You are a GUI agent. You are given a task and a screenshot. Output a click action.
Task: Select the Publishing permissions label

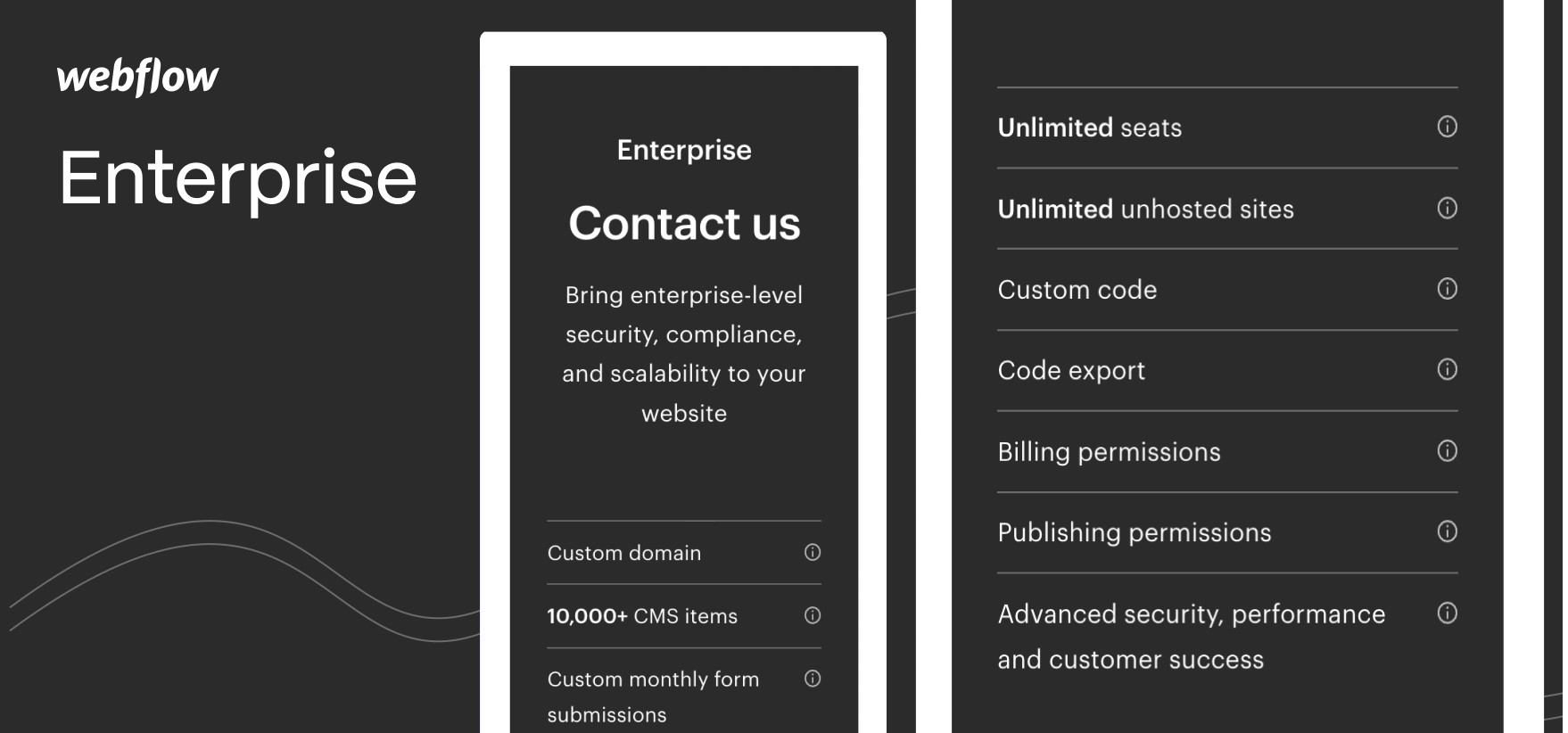1135,531
